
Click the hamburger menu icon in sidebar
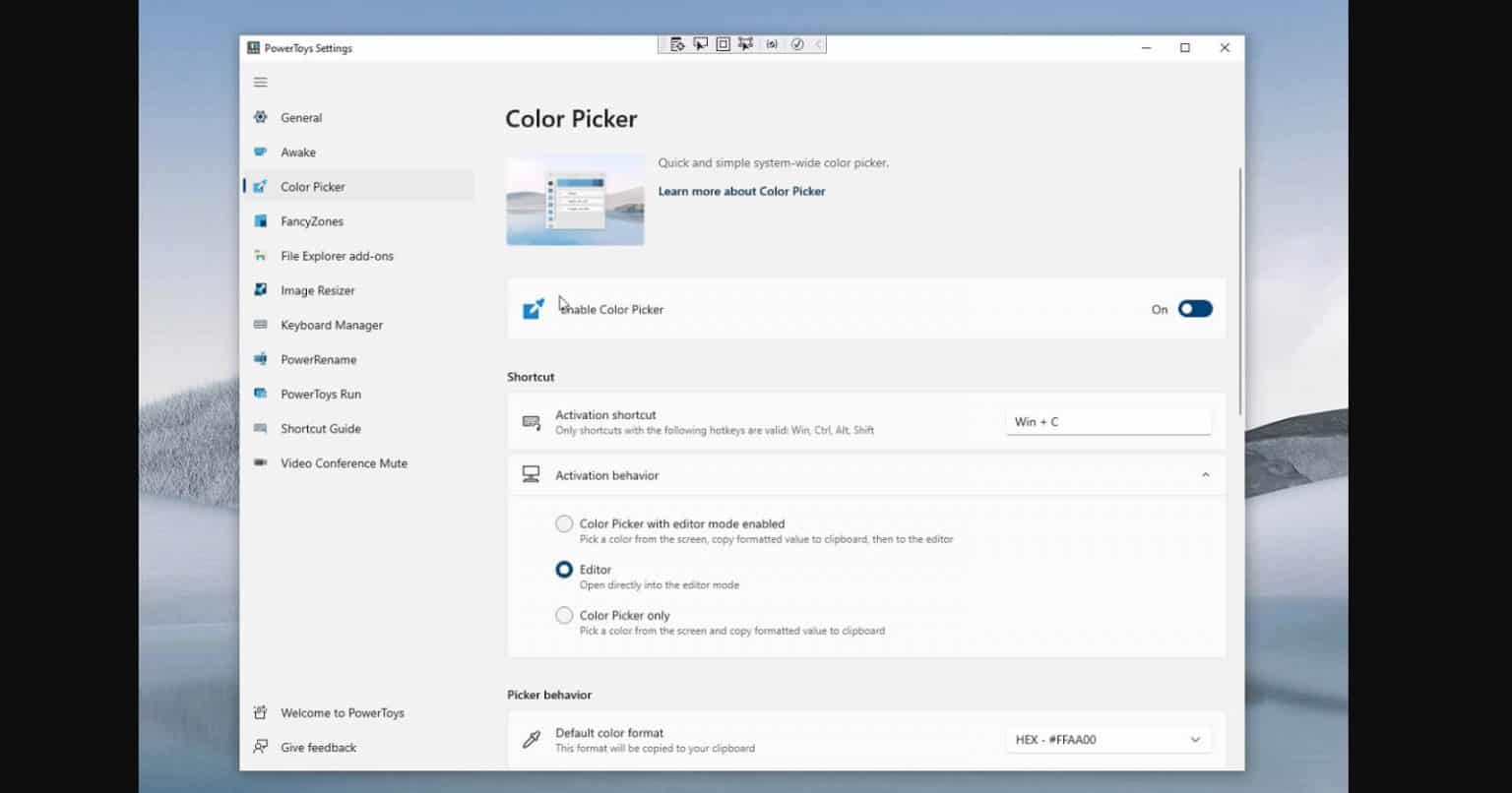[260, 83]
